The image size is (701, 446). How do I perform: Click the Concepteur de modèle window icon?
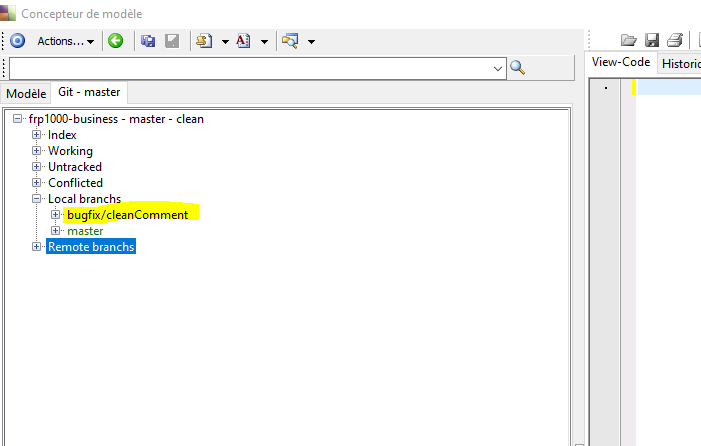click(8, 13)
